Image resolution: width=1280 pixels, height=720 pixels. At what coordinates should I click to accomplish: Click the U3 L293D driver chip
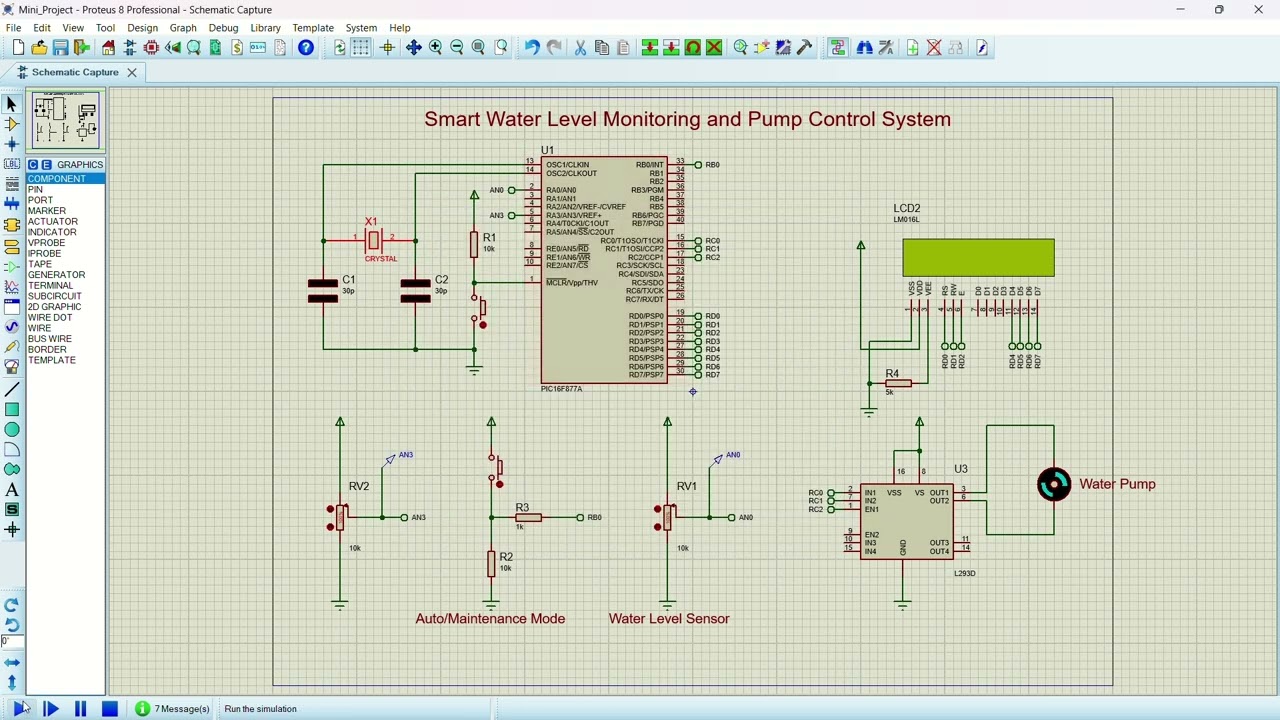click(907, 522)
